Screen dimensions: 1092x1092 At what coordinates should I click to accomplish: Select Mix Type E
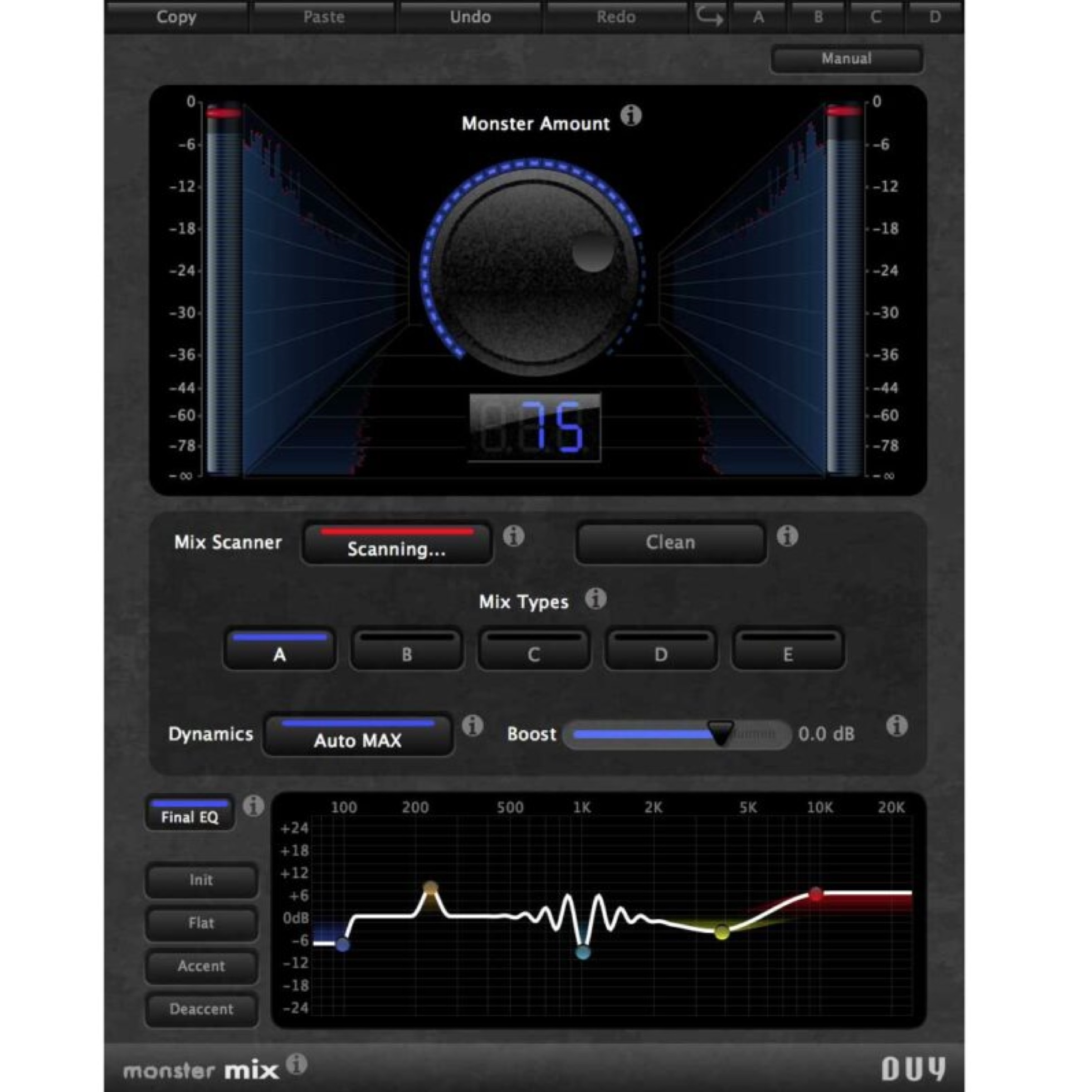788,649
